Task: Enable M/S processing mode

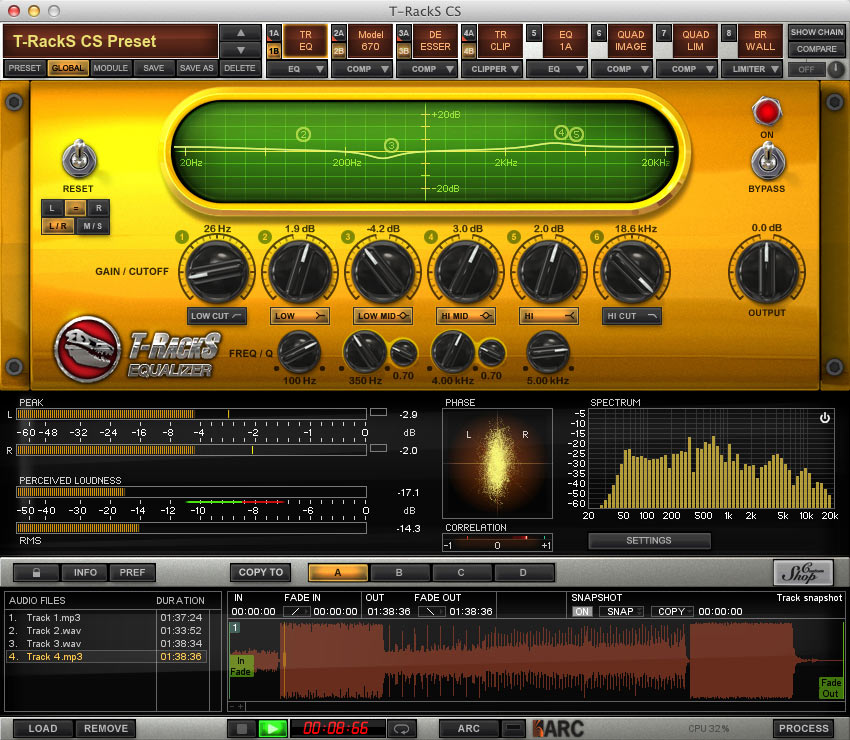Action: (x=93, y=227)
